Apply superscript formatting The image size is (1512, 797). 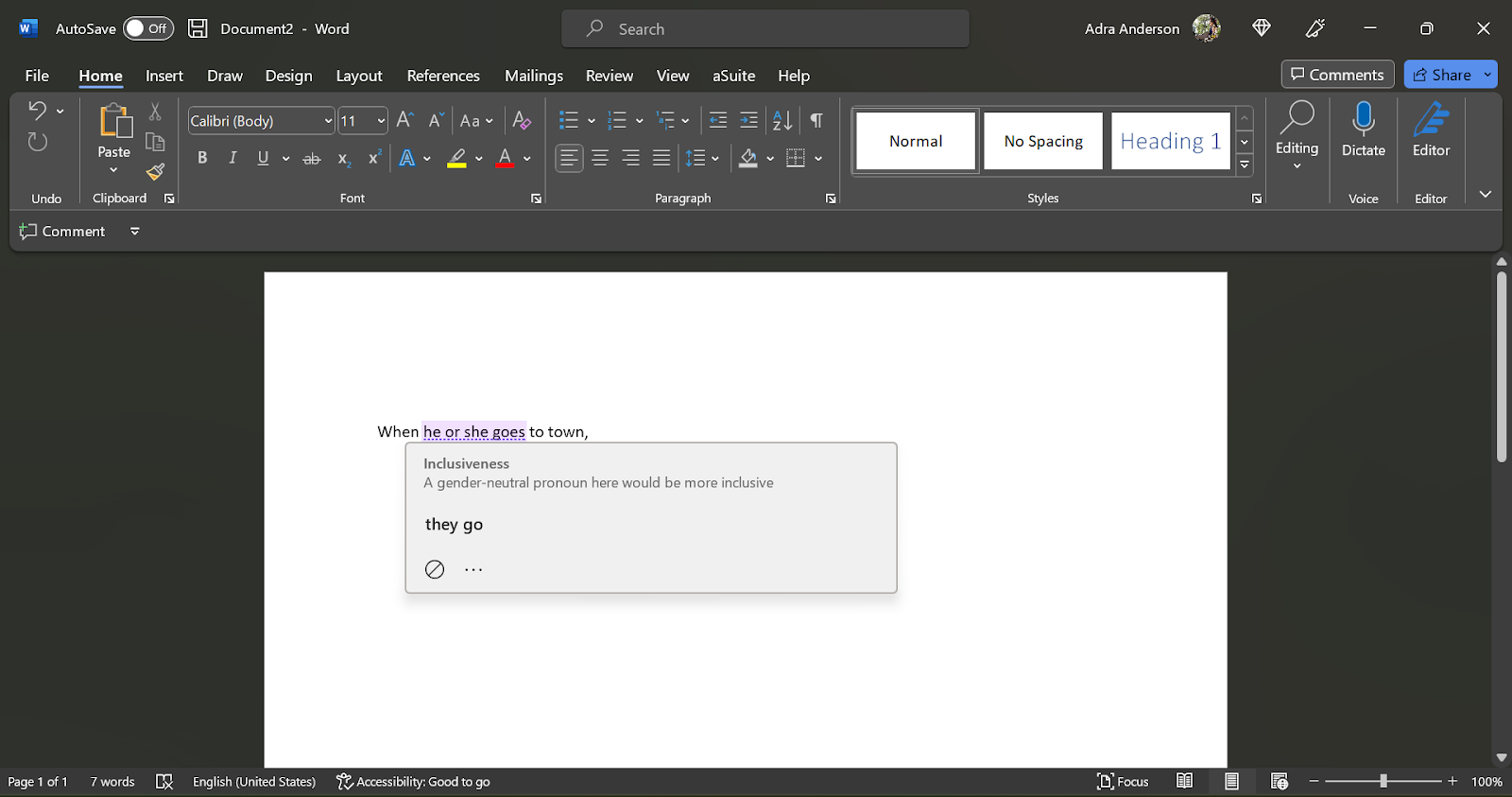click(374, 158)
